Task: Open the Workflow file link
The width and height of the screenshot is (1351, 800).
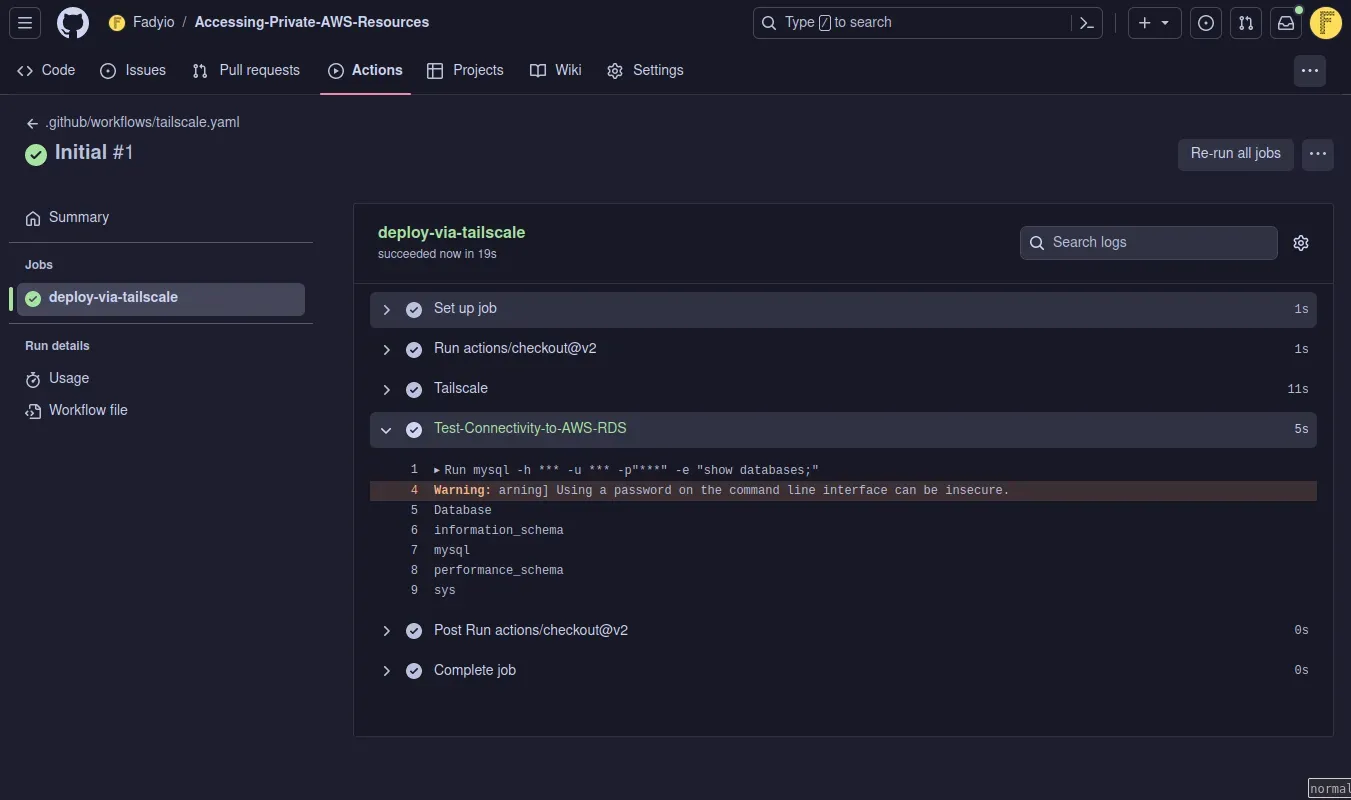Action: [88, 411]
